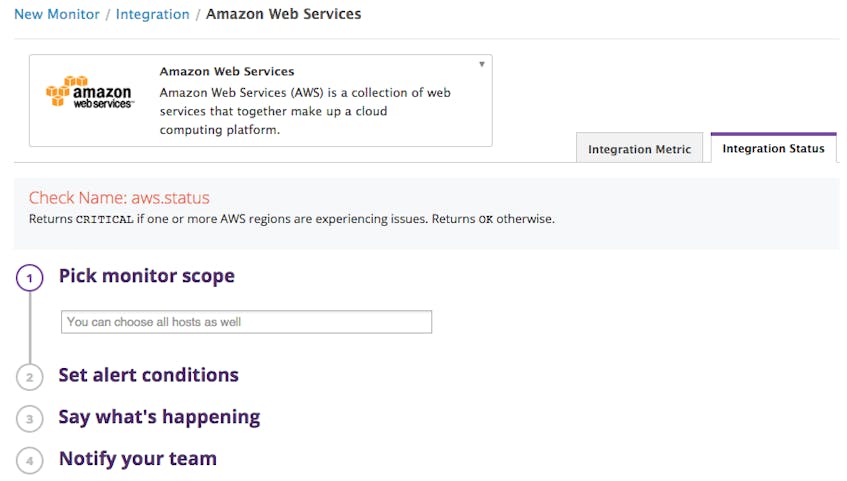Image resolution: width=847 pixels, height=481 pixels.
Task: Click the Amazon Web Services breadcrumb text
Action: (x=284, y=14)
